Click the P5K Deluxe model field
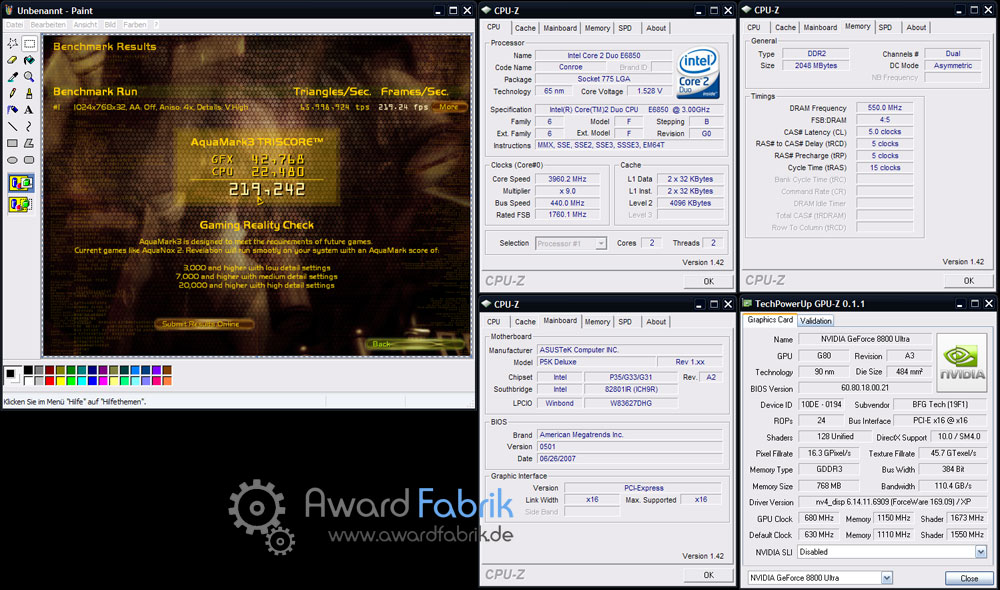The height and width of the screenshot is (590, 1000). tap(594, 362)
